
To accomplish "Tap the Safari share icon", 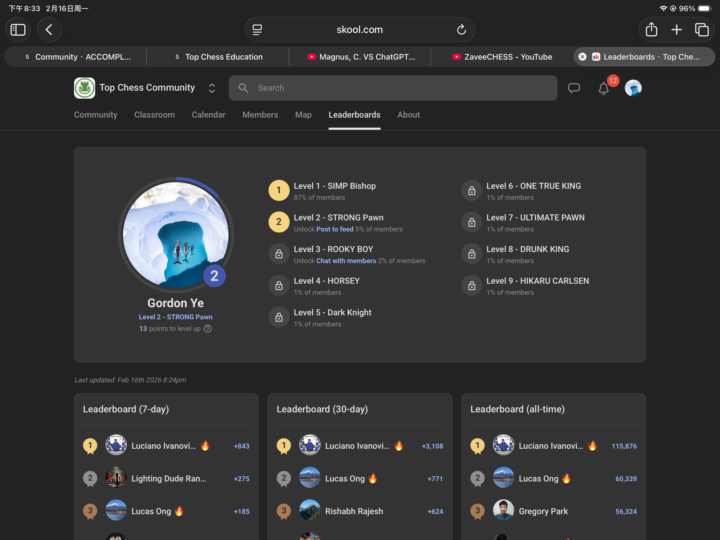I will click(x=651, y=30).
